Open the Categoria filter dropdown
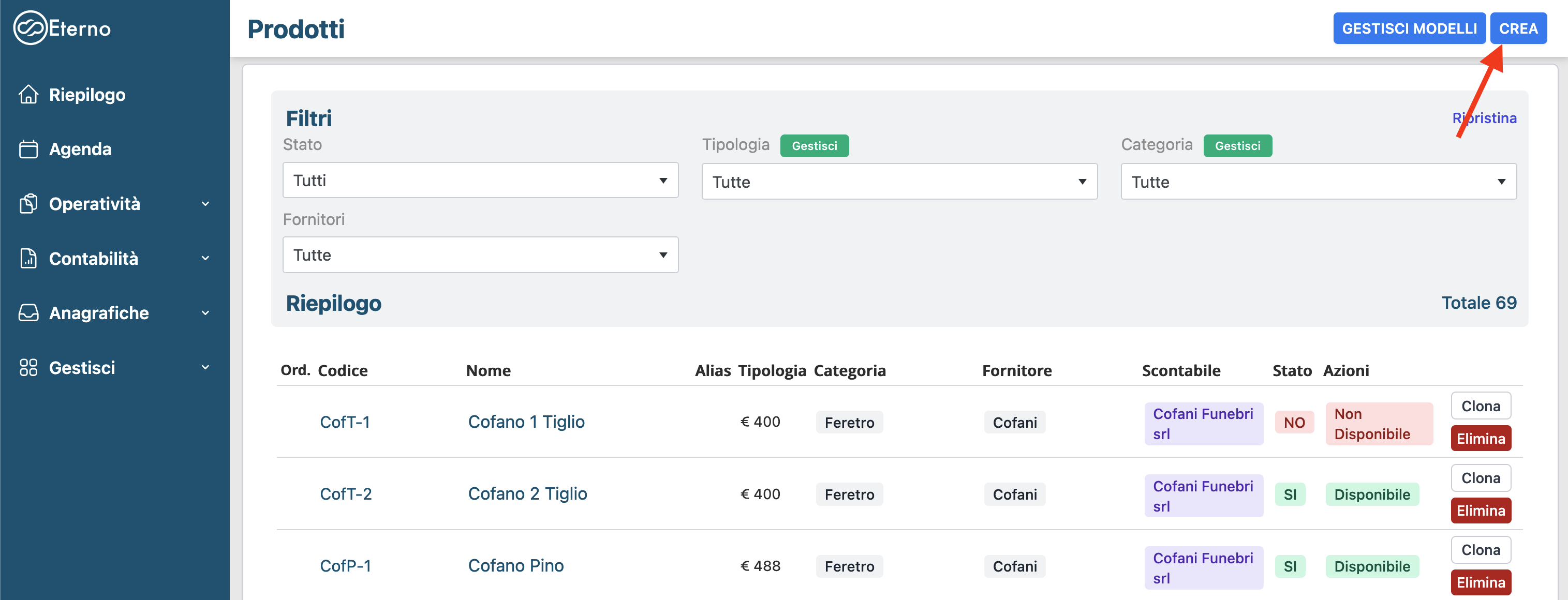 [1318, 182]
